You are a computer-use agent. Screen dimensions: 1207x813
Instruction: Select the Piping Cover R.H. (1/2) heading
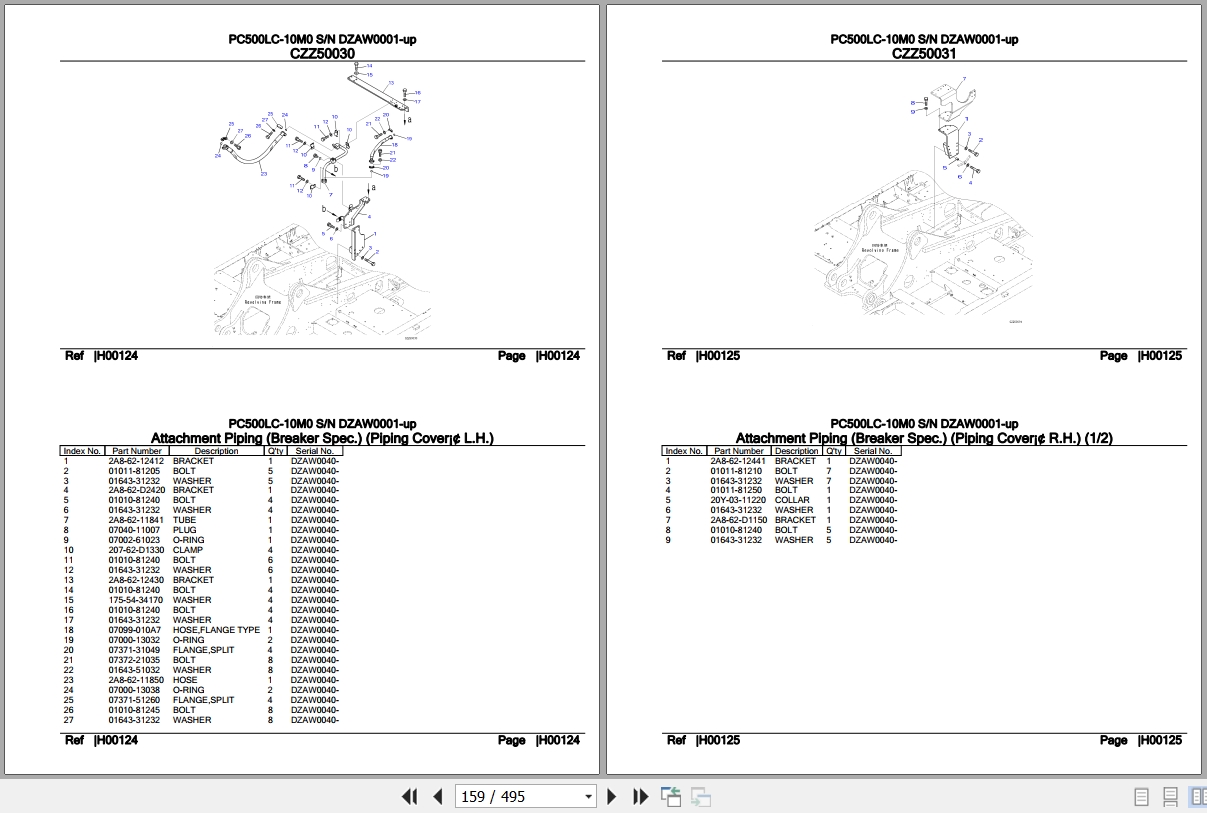click(x=924, y=438)
